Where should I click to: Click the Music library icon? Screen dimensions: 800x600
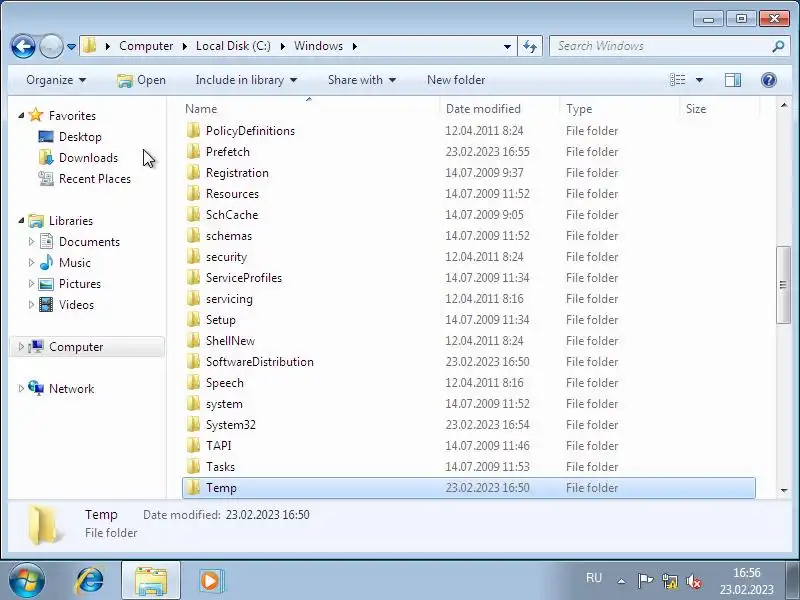46,262
